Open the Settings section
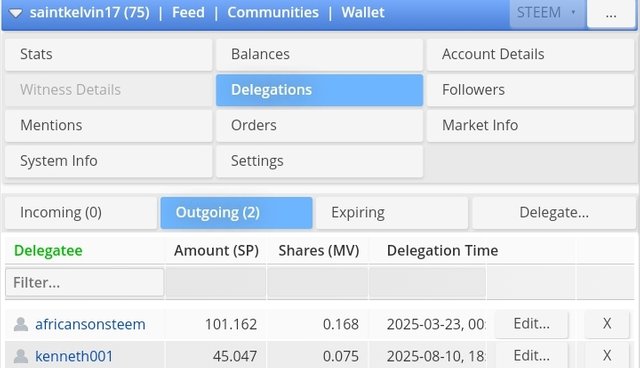This screenshot has height=368, width=640. click(319, 161)
